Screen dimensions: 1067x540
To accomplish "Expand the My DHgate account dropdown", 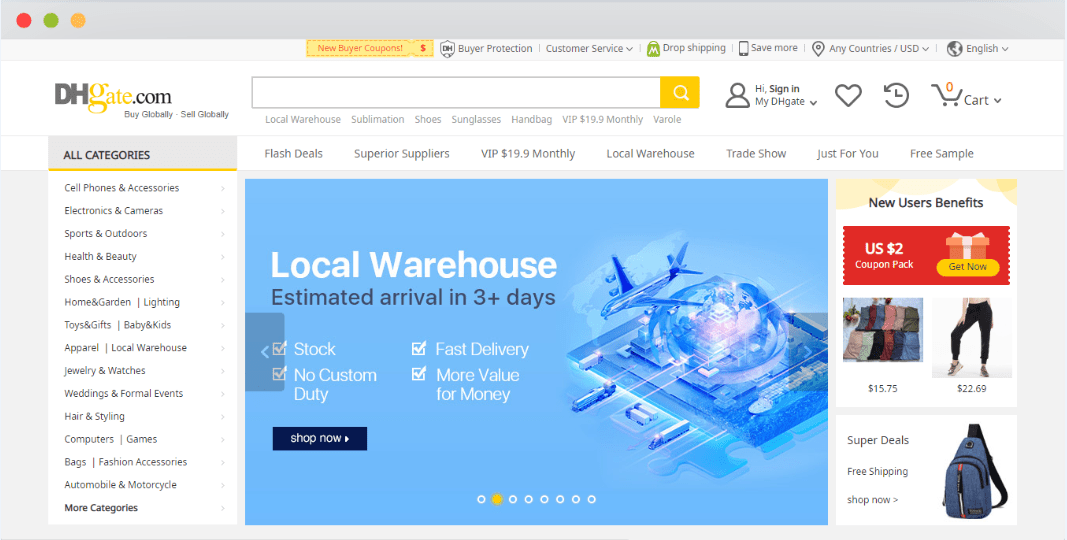I will point(786,101).
